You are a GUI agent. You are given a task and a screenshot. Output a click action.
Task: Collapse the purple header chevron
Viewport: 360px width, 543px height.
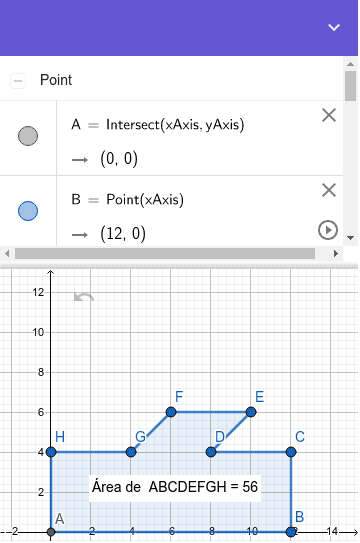coord(334,27)
